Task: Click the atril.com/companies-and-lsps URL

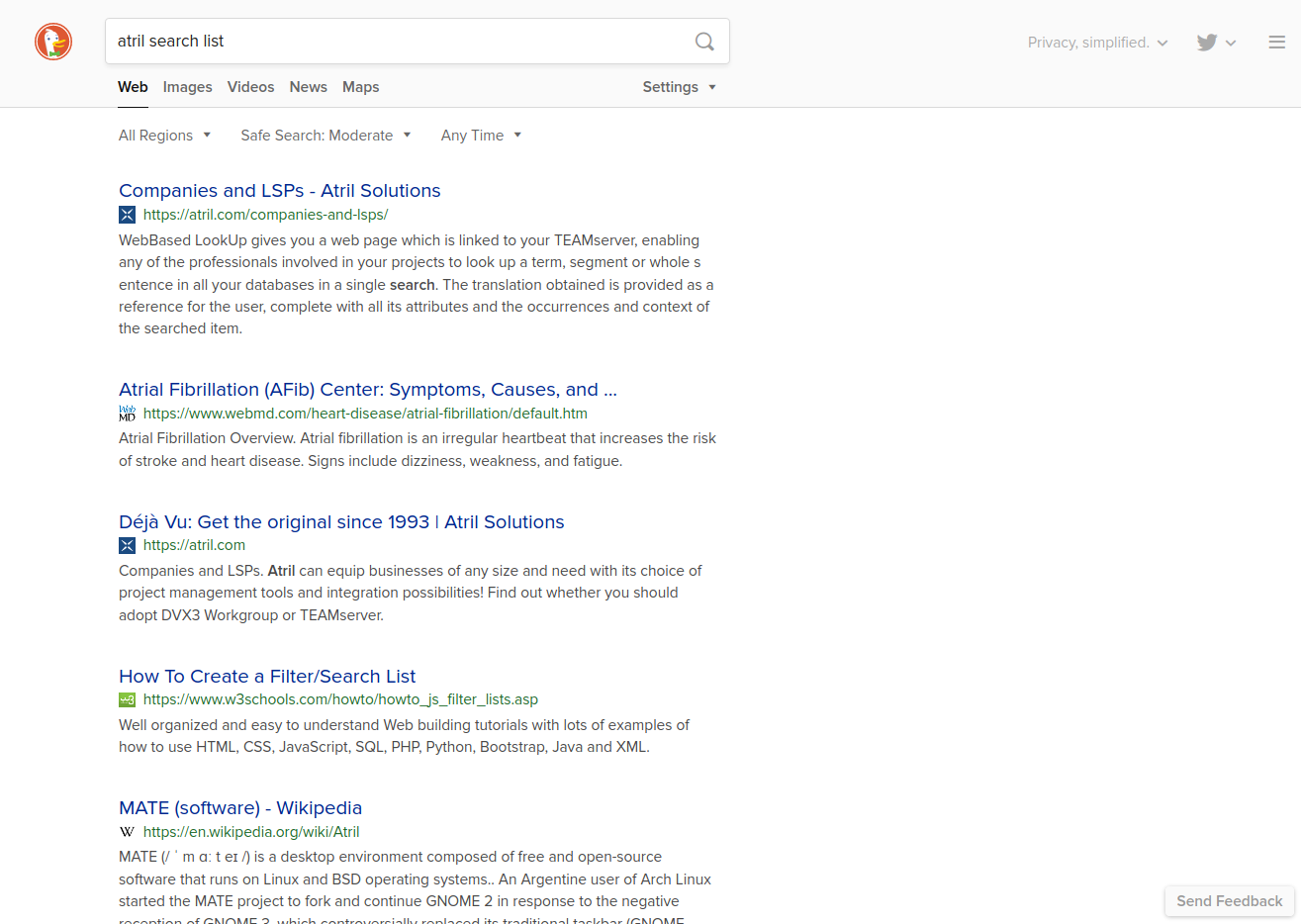Action: tap(265, 215)
